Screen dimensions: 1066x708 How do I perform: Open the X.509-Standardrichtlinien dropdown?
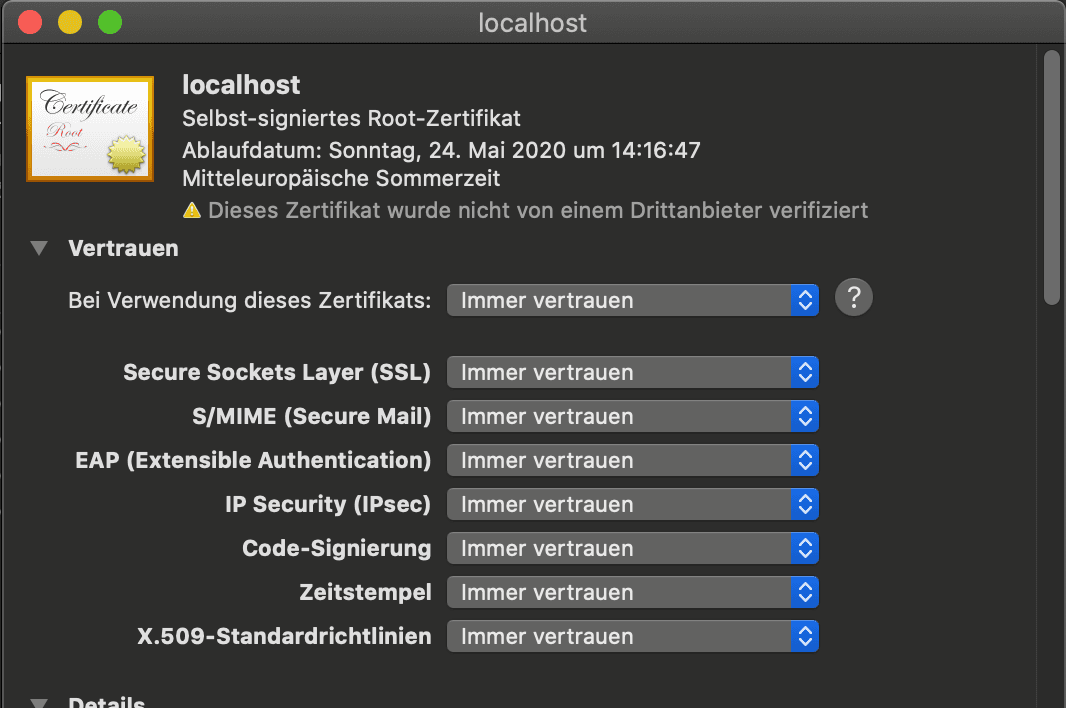(632, 636)
